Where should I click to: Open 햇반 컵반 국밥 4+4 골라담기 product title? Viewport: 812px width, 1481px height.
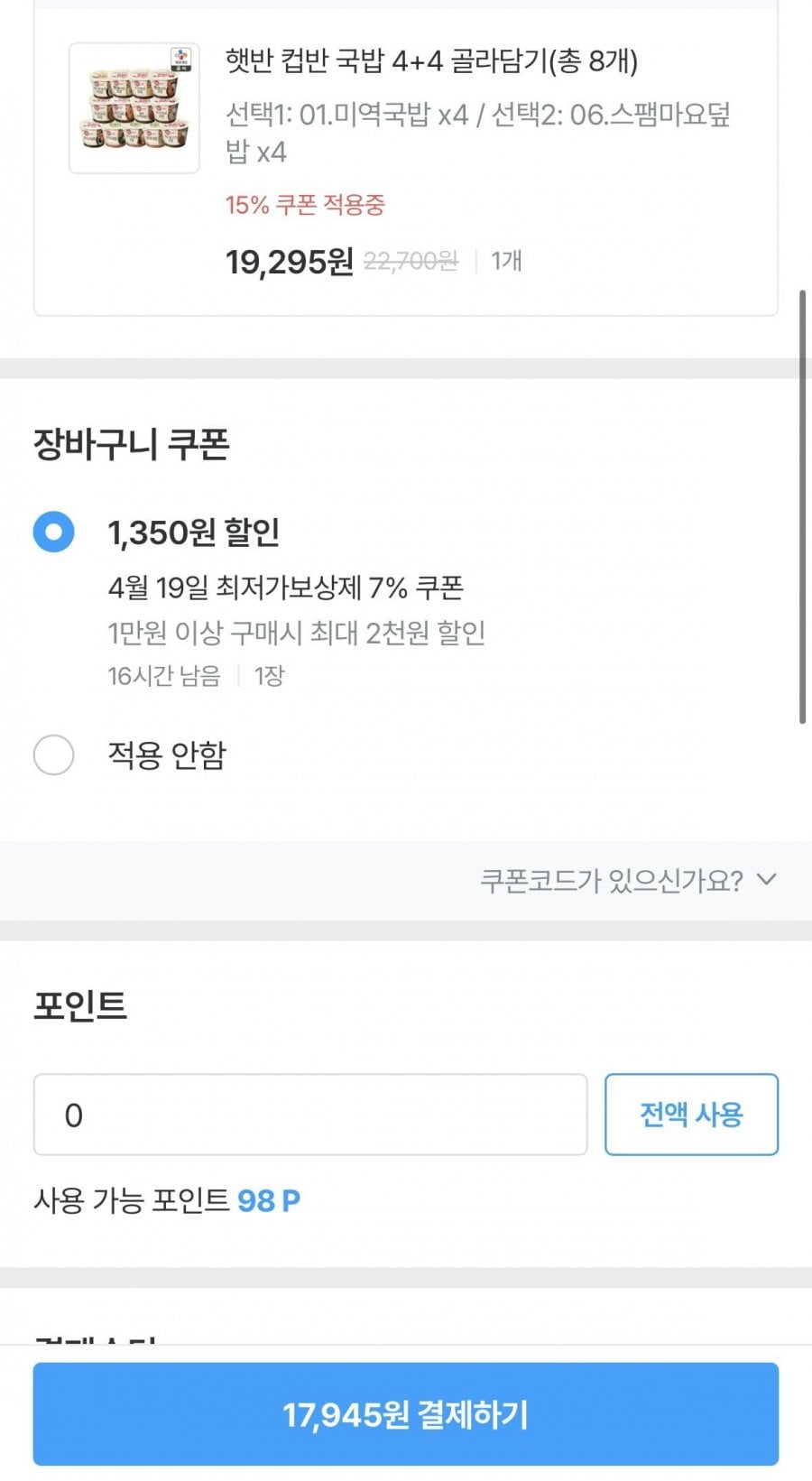pos(431,61)
